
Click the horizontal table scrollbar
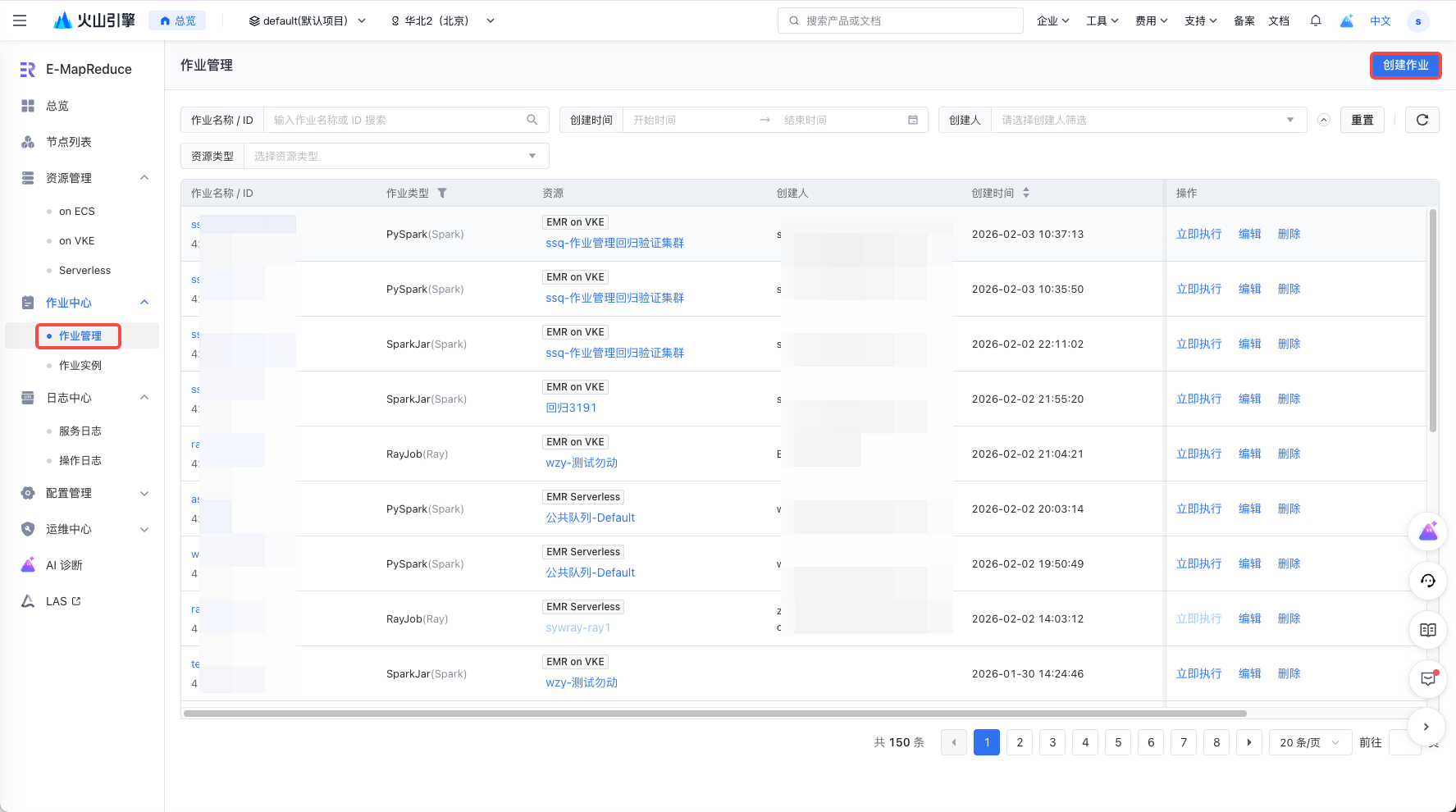click(x=714, y=714)
